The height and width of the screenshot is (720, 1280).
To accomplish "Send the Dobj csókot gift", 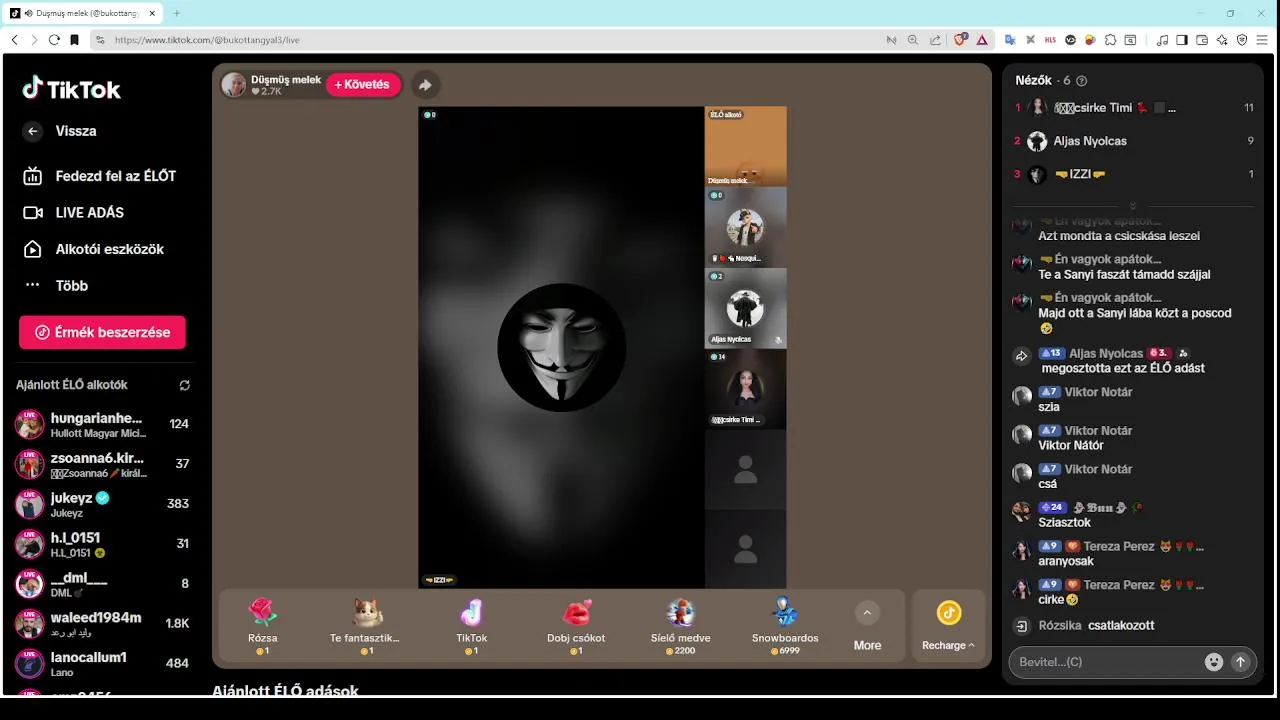I will click(x=576, y=625).
